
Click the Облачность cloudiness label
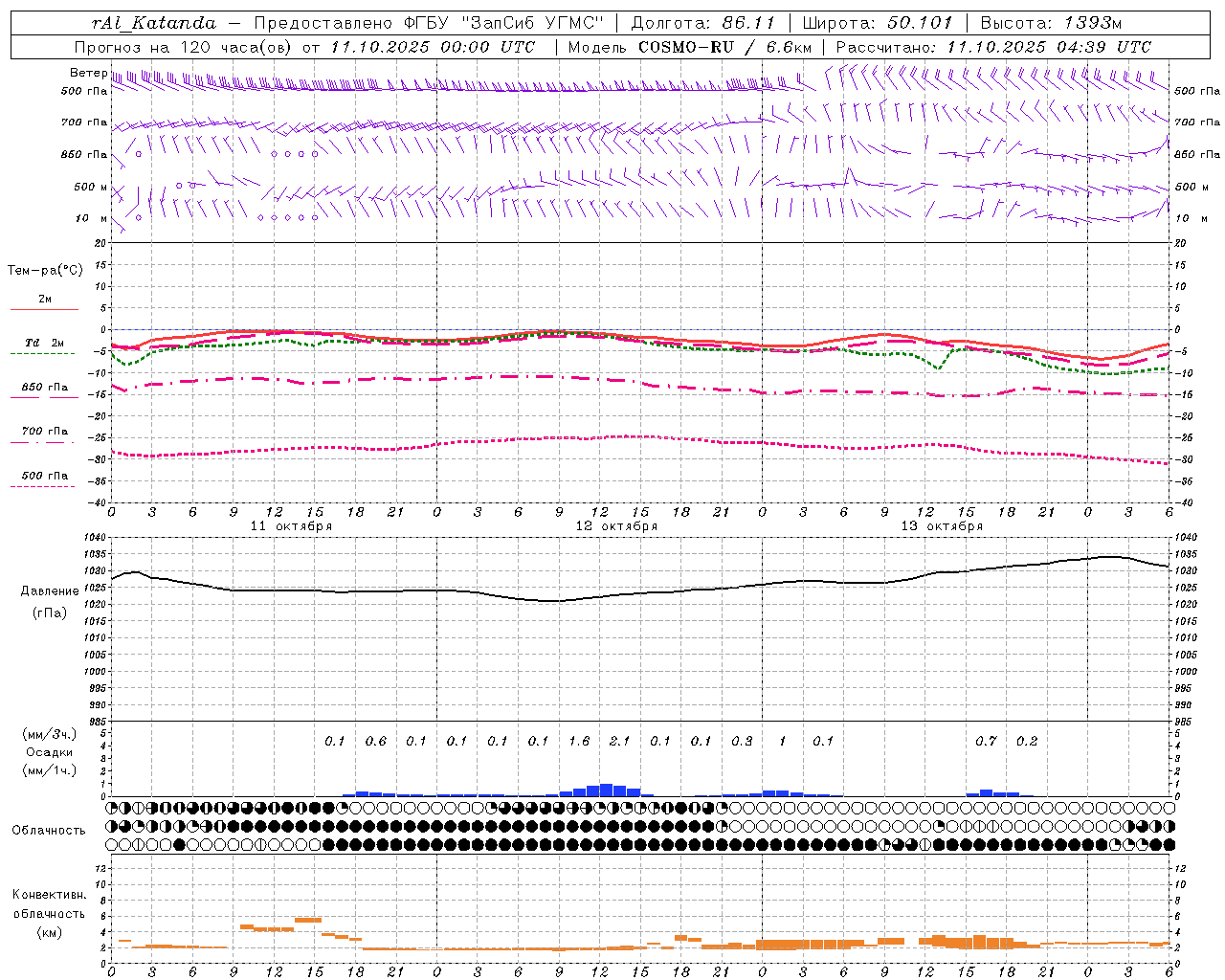tap(49, 830)
